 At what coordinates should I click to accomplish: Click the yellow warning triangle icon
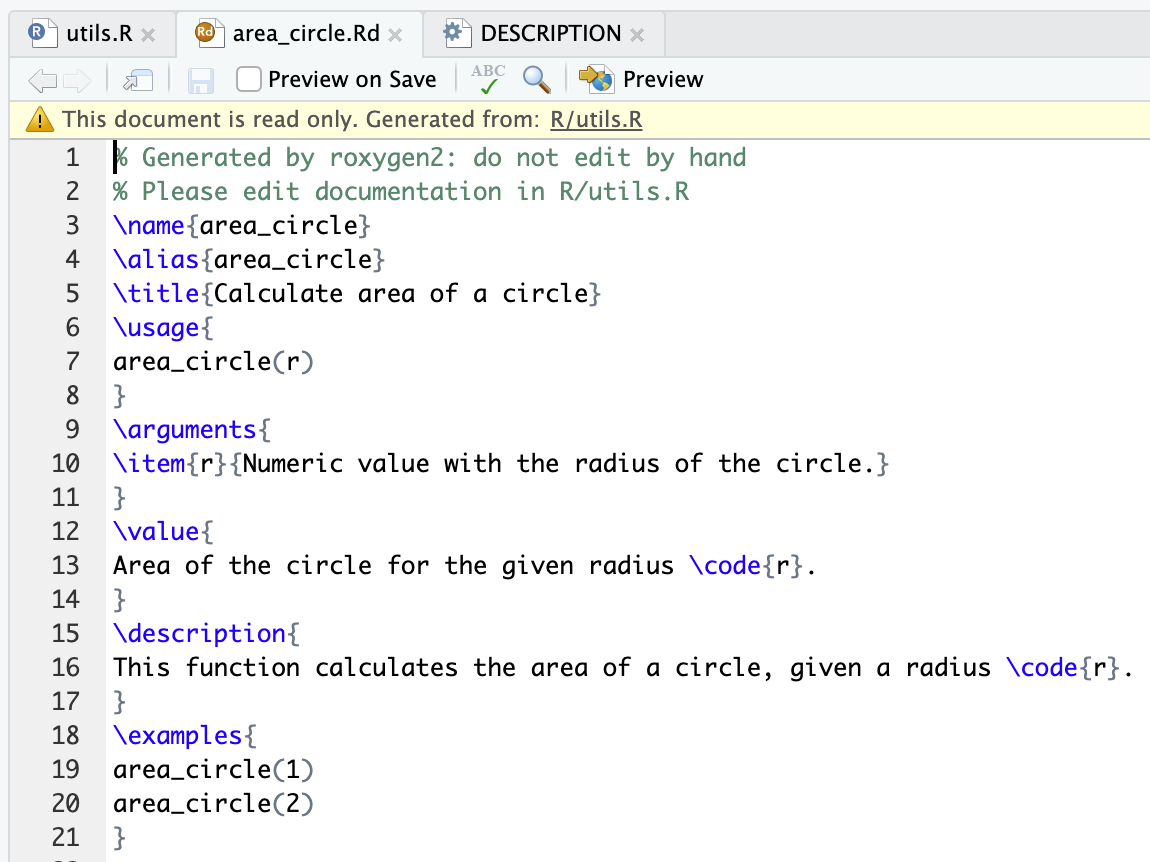tap(40, 120)
